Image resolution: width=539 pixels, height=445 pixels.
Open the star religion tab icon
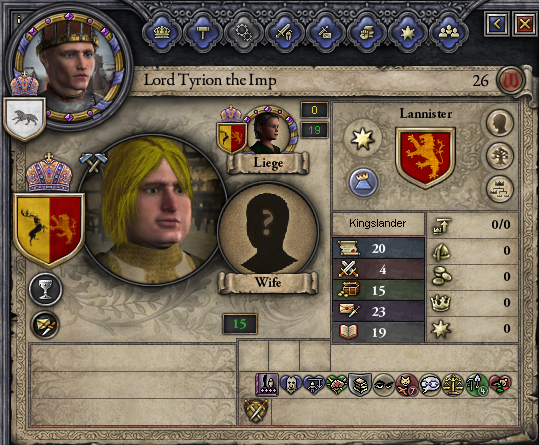[407, 33]
